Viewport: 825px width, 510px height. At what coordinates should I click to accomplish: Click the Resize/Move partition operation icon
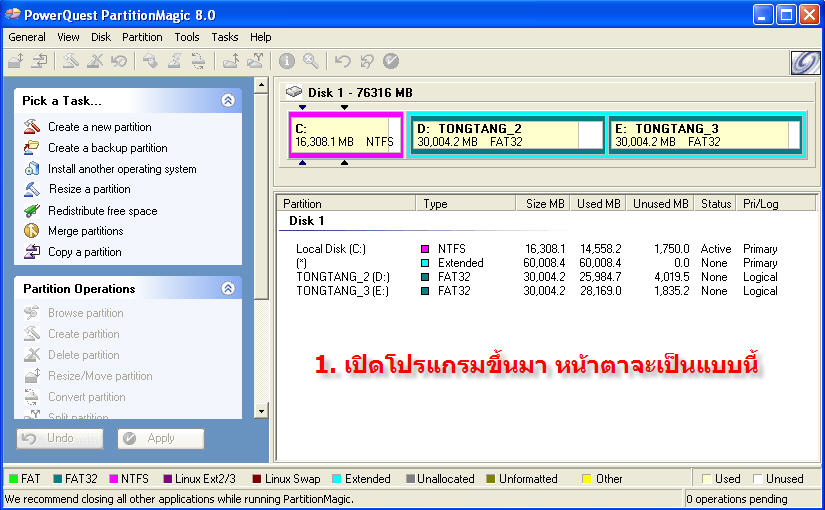[32, 376]
